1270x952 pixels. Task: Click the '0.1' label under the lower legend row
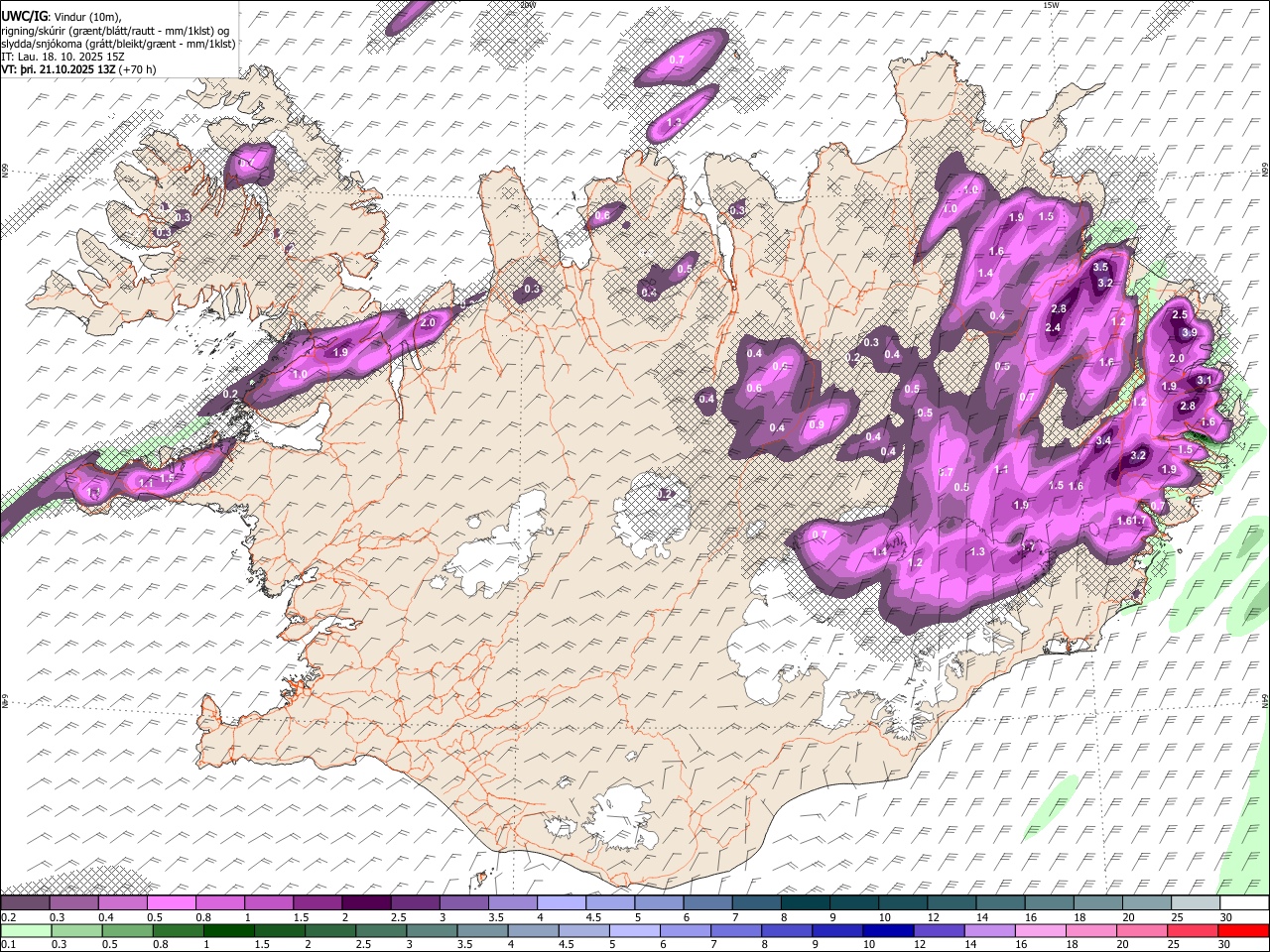point(9,945)
